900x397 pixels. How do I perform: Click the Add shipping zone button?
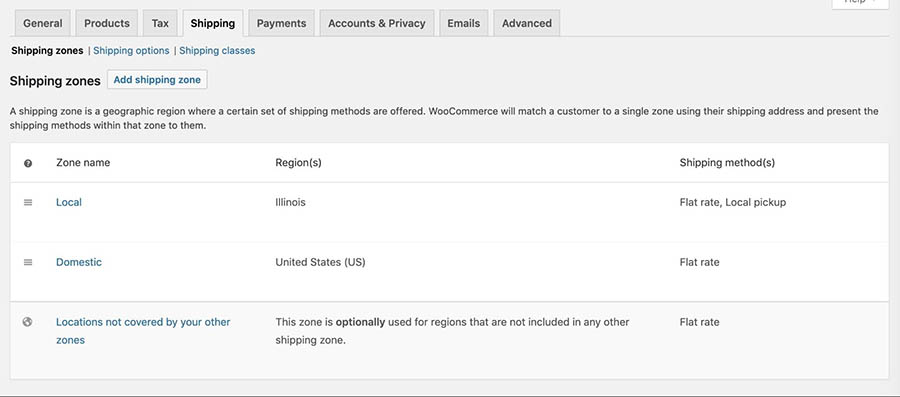pos(157,80)
